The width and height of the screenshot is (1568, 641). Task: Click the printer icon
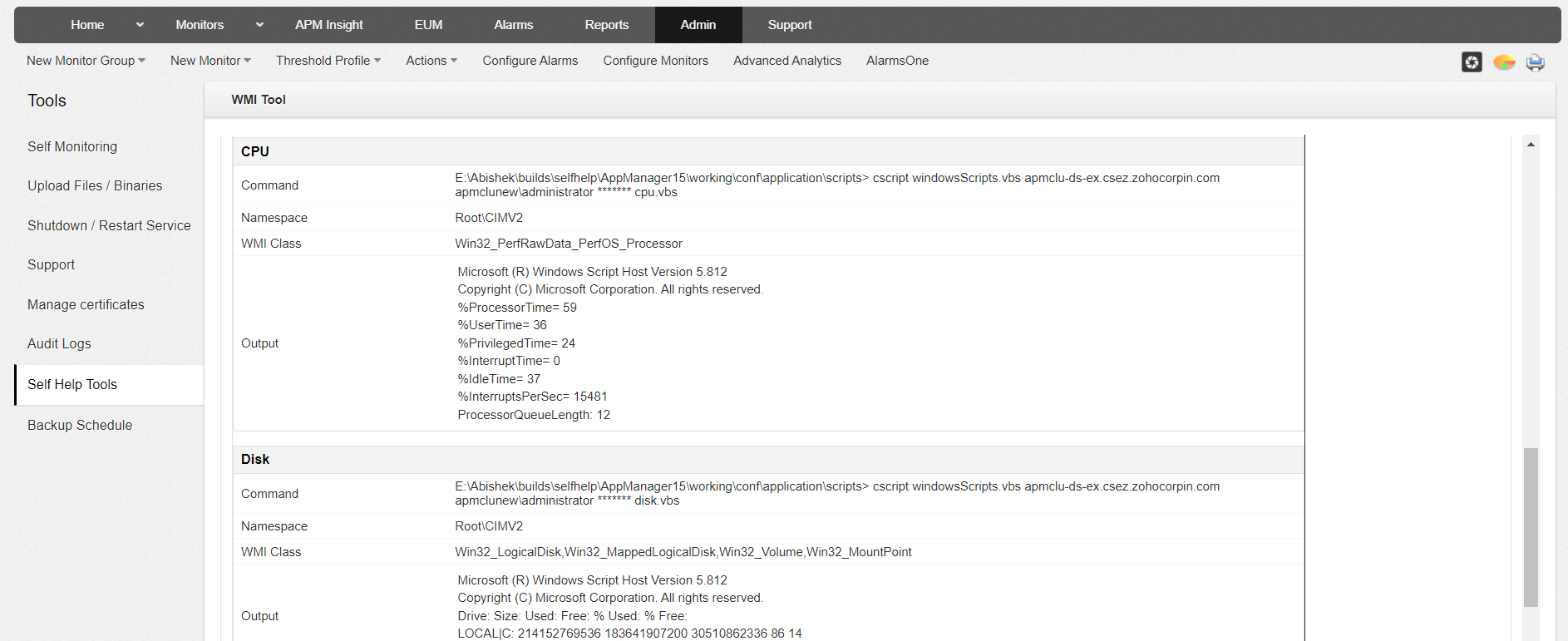coord(1535,62)
